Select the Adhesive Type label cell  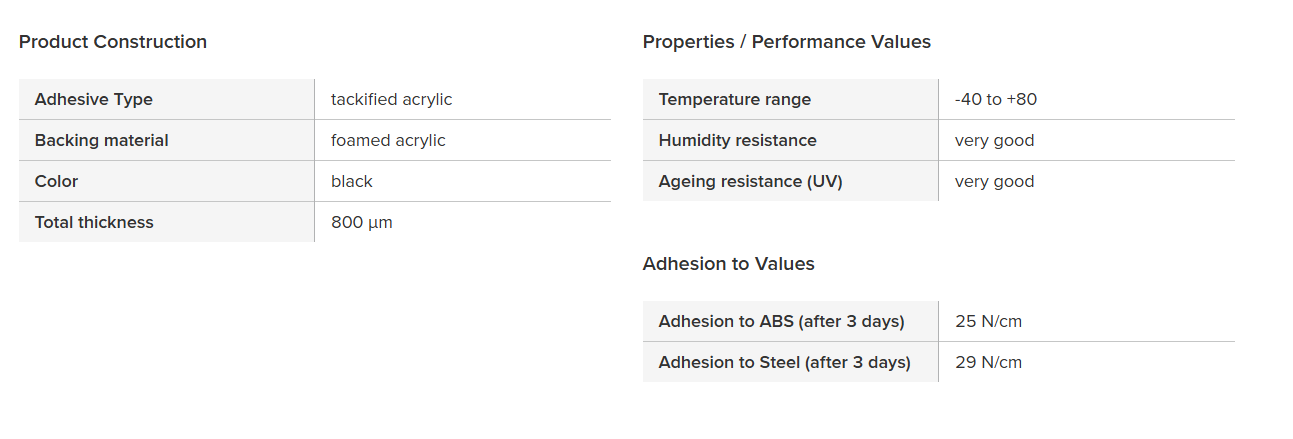[94, 99]
